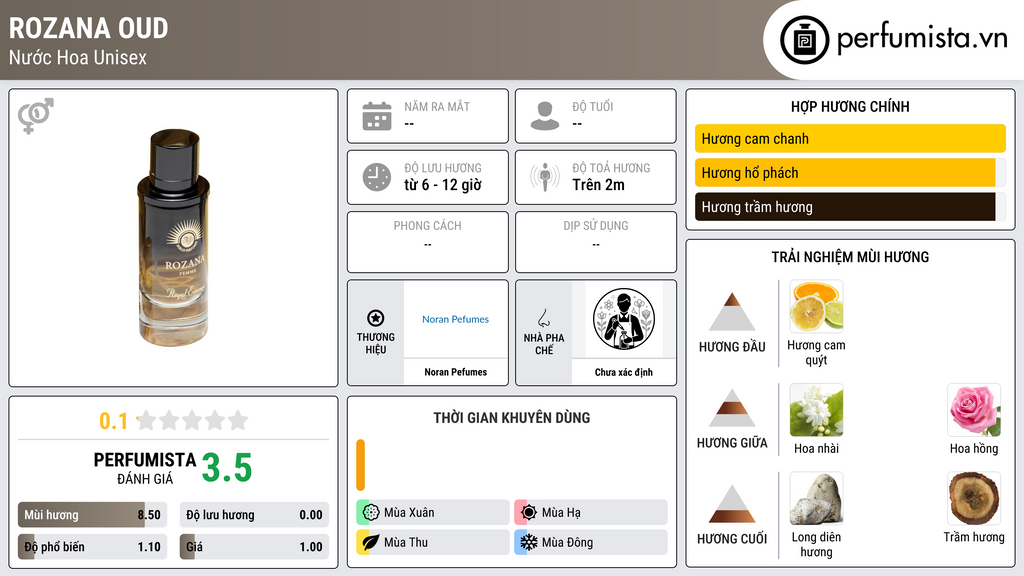This screenshot has width=1024, height=576.
Task: Select the Hương cam chanh accord bar
Action: tap(850, 138)
